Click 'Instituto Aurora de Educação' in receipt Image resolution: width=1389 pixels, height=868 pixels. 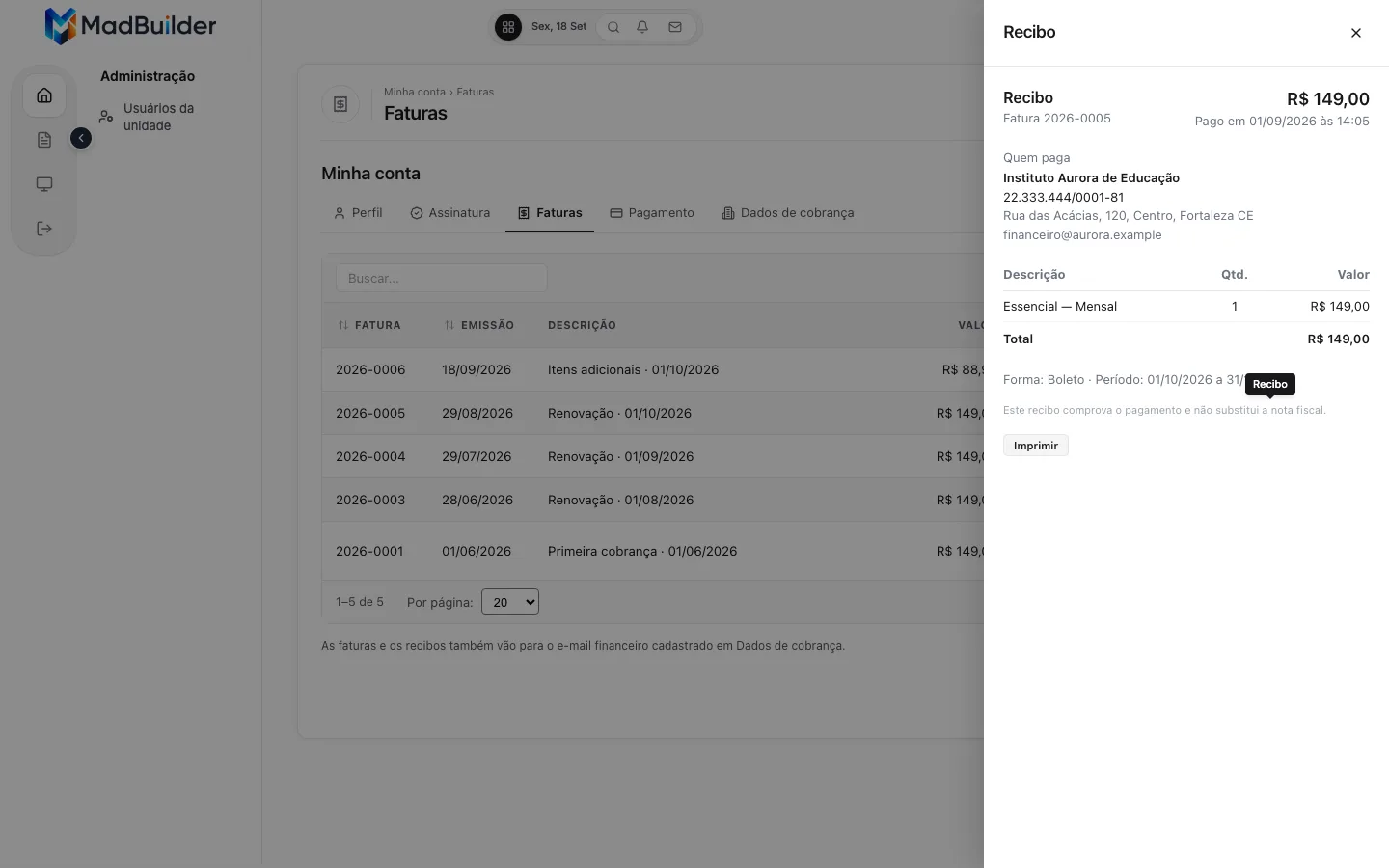pyautogui.click(x=1091, y=178)
